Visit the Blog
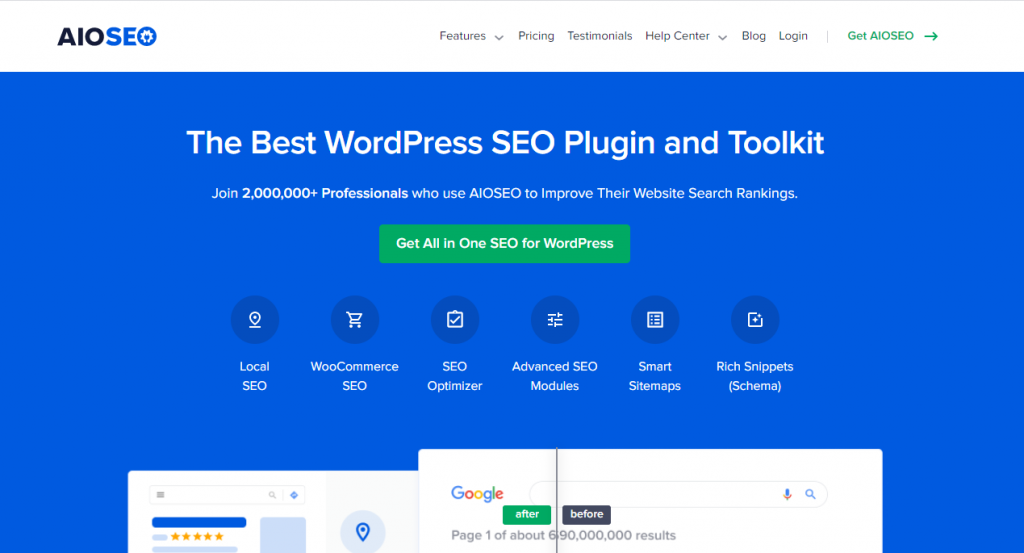The image size is (1024, 553). (x=754, y=36)
